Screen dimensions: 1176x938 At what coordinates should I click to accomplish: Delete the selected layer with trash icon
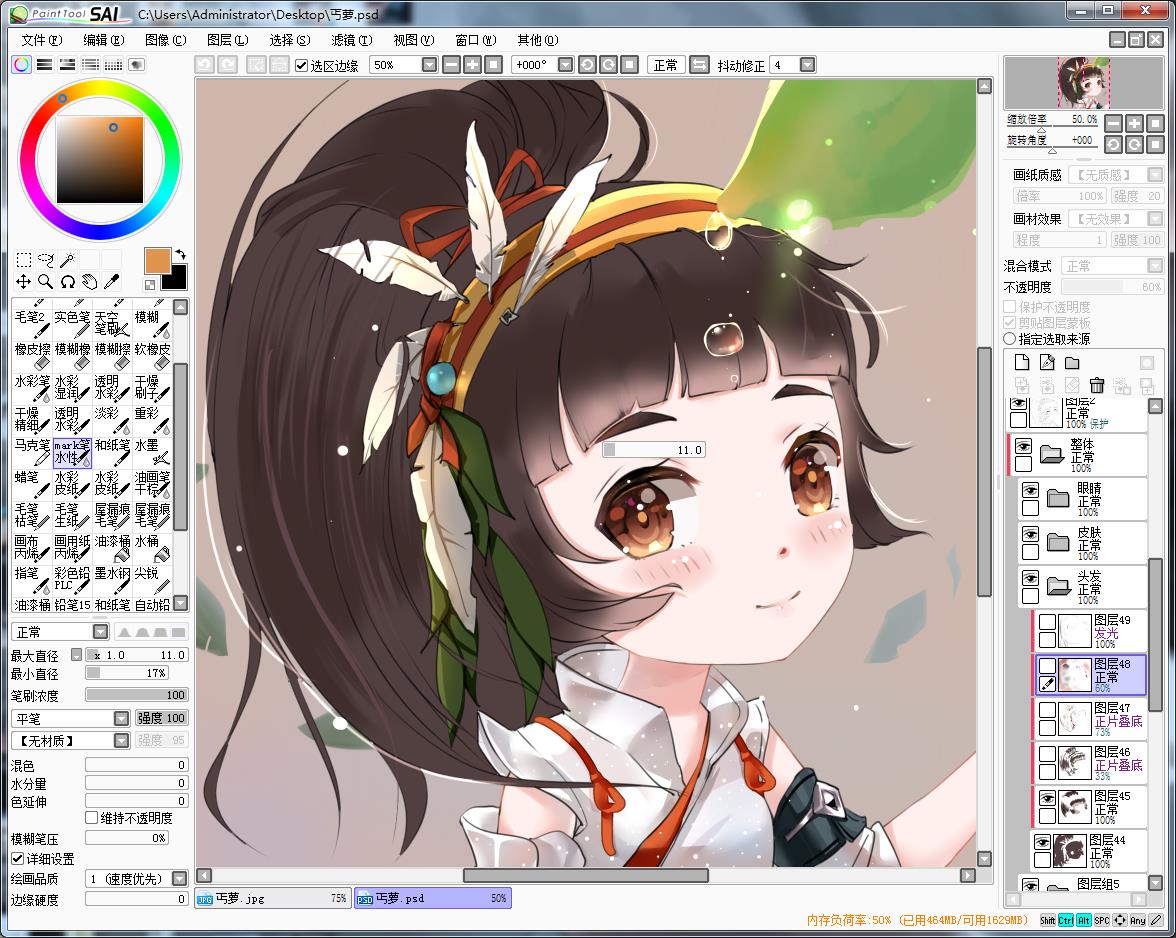(x=1096, y=385)
